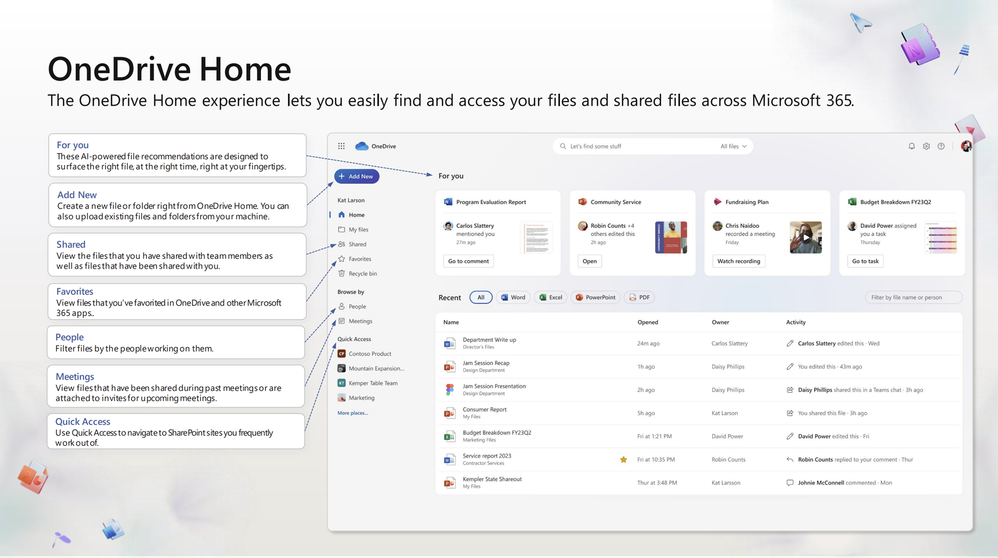Image resolution: width=998 pixels, height=558 pixels.
Task: Open the notifications bell icon
Action: 911,146
